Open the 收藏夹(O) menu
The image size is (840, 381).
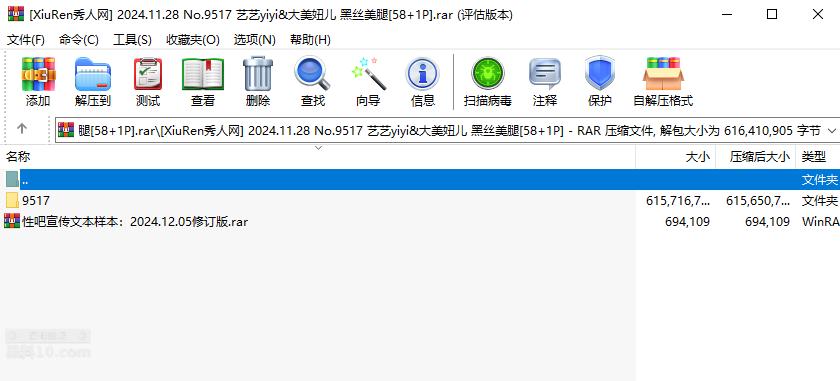(193, 40)
